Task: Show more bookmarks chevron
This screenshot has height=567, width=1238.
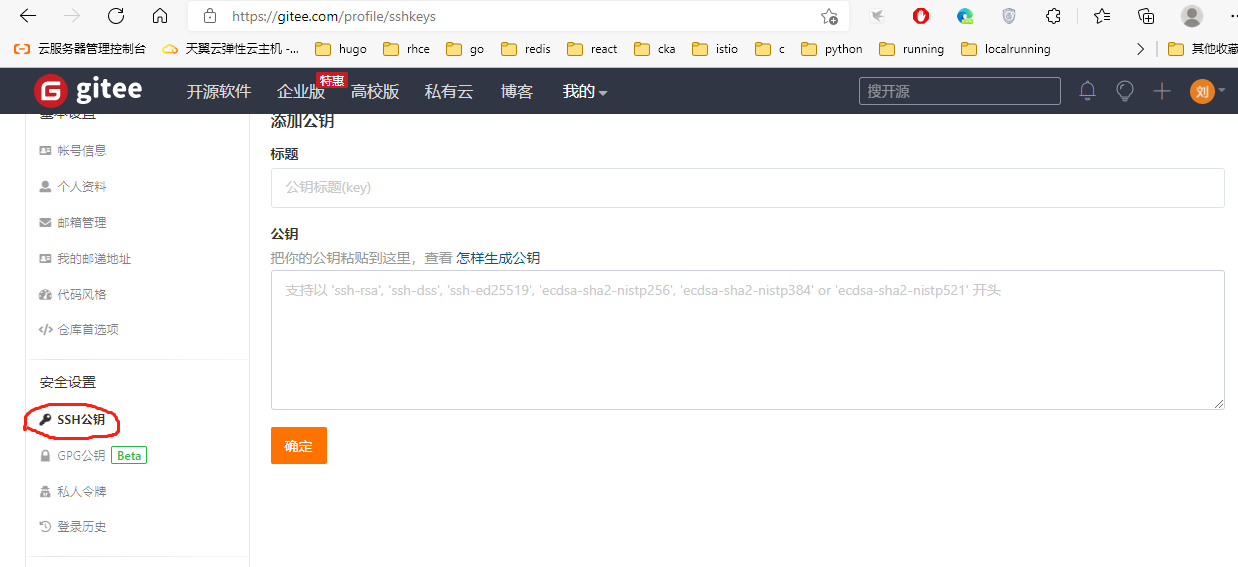Action: pos(1140,49)
